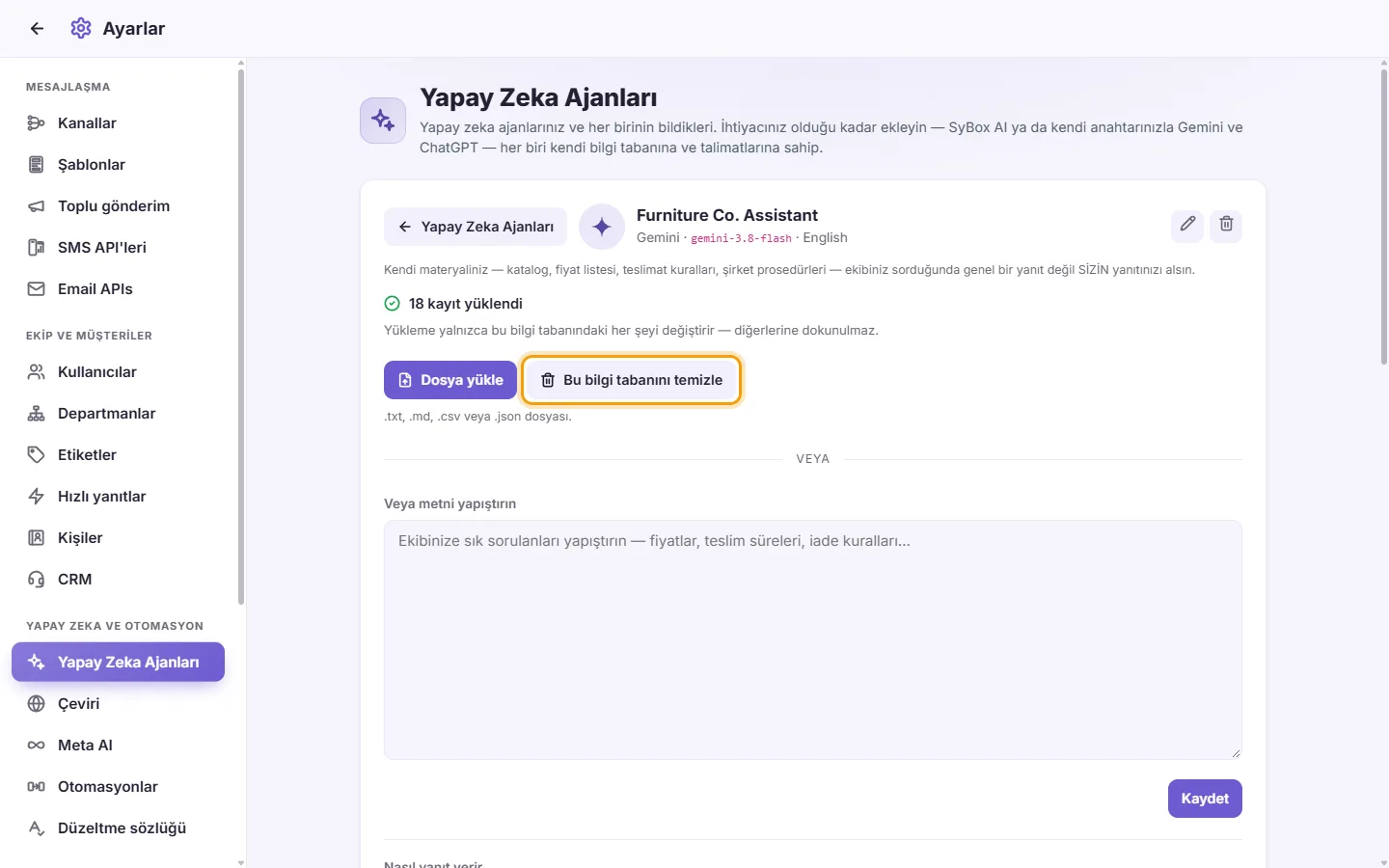Click the Toplu gönderim megaphone icon
The width and height of the screenshot is (1389, 868).
[37, 206]
